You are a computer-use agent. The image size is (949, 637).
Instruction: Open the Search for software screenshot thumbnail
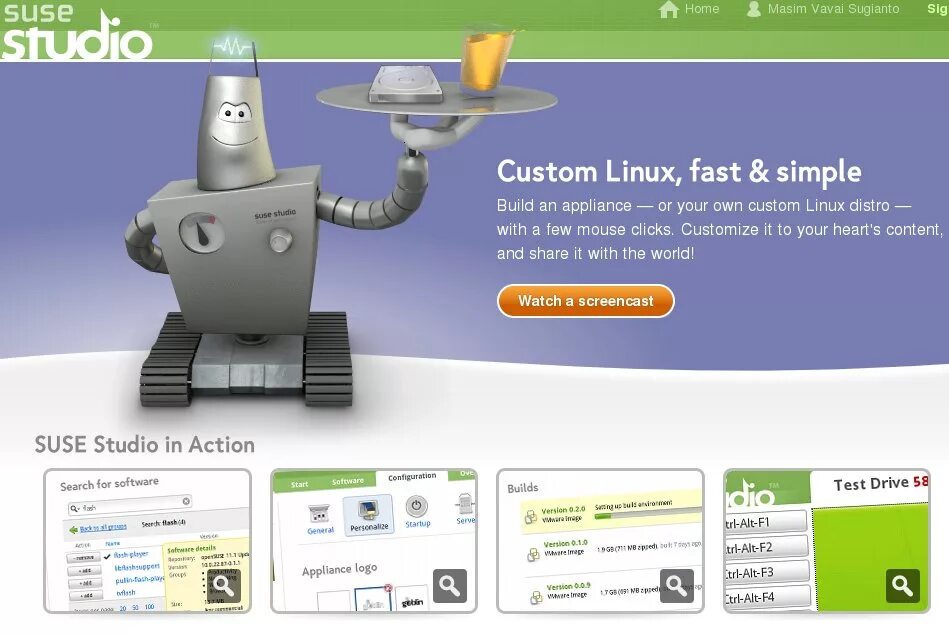147,541
